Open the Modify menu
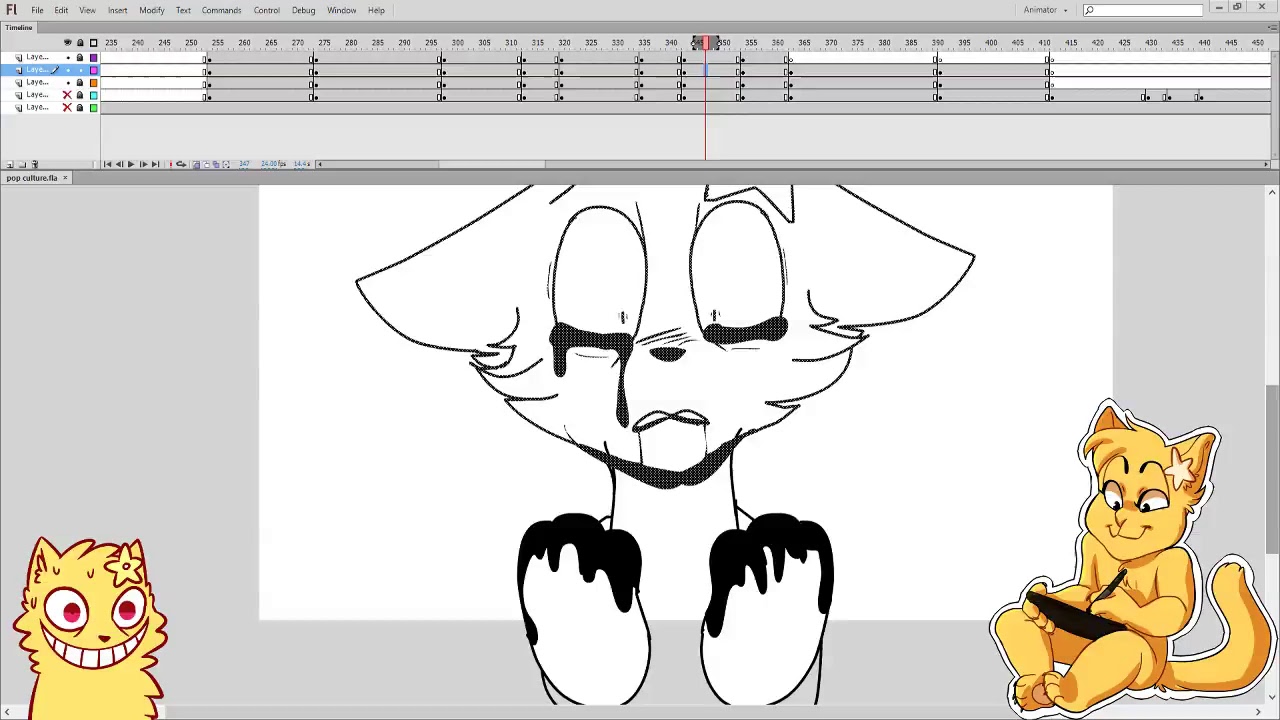1280x720 pixels. point(151,10)
